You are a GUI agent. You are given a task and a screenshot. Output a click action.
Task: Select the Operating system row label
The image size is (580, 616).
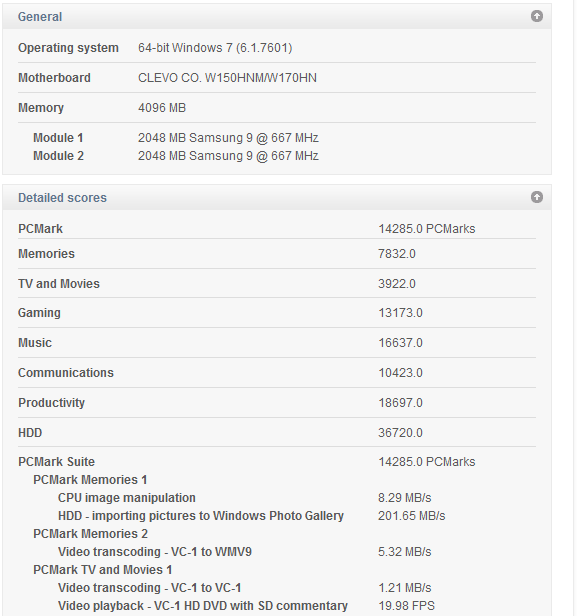pos(68,48)
